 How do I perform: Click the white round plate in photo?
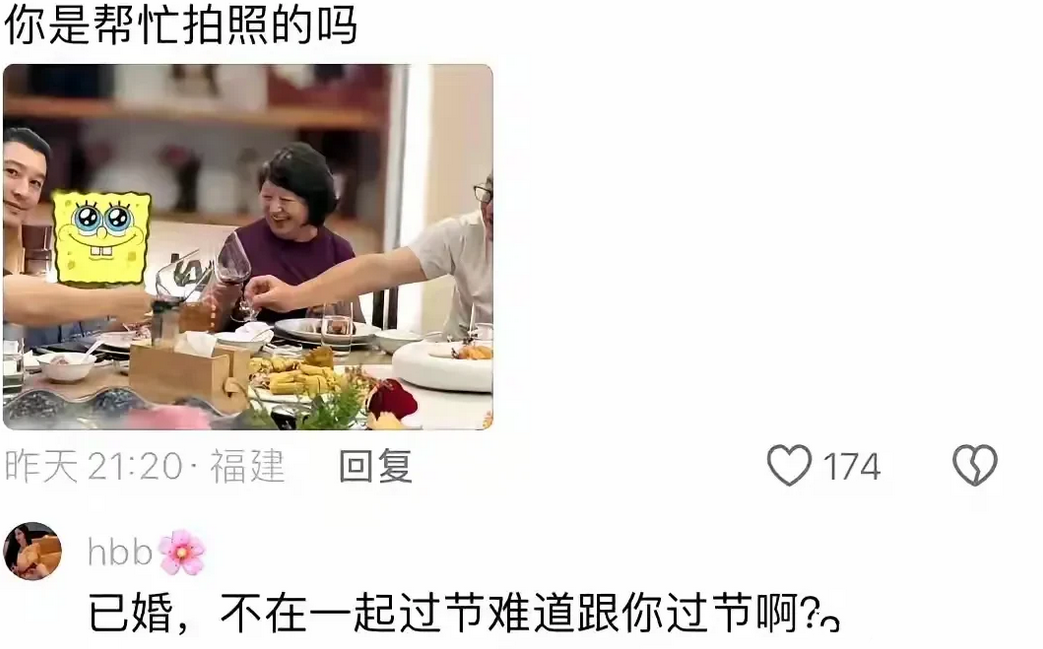[x=443, y=364]
